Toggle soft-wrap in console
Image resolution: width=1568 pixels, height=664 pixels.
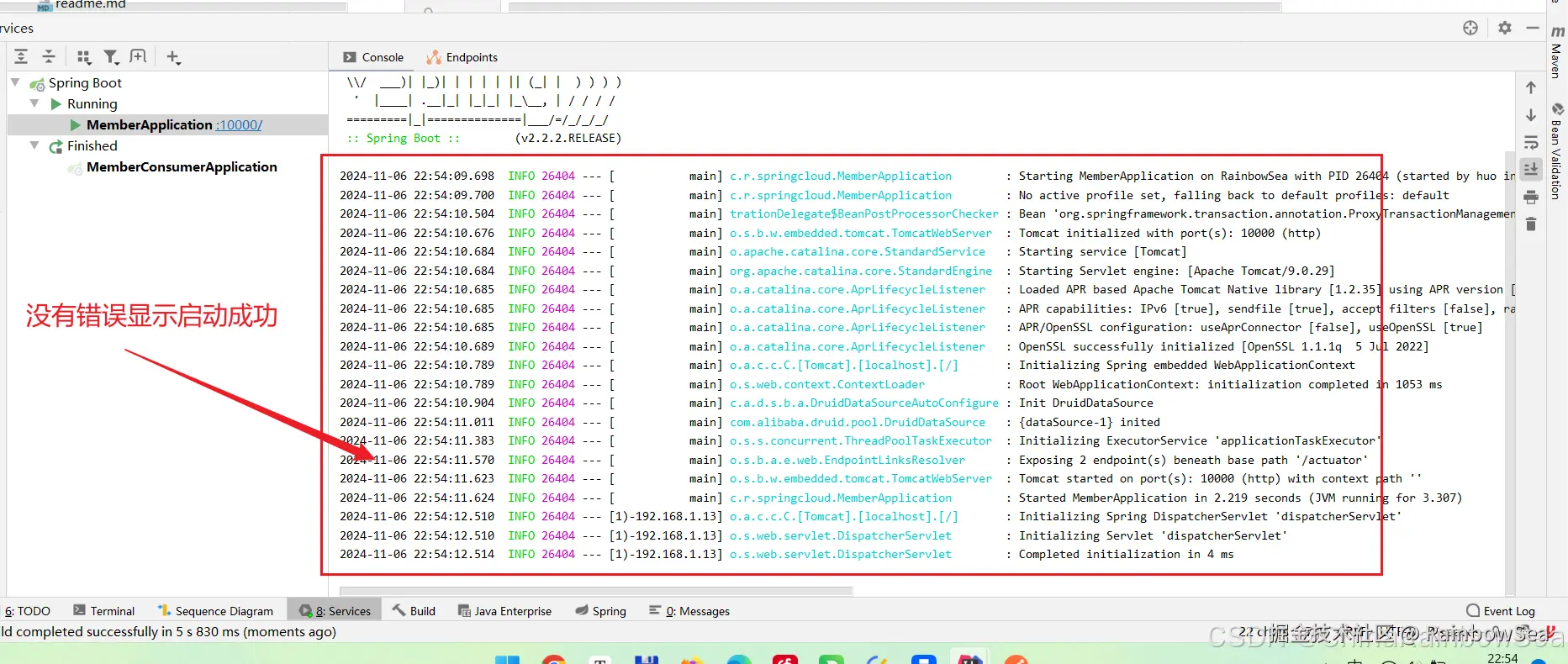pyautogui.click(x=1531, y=142)
